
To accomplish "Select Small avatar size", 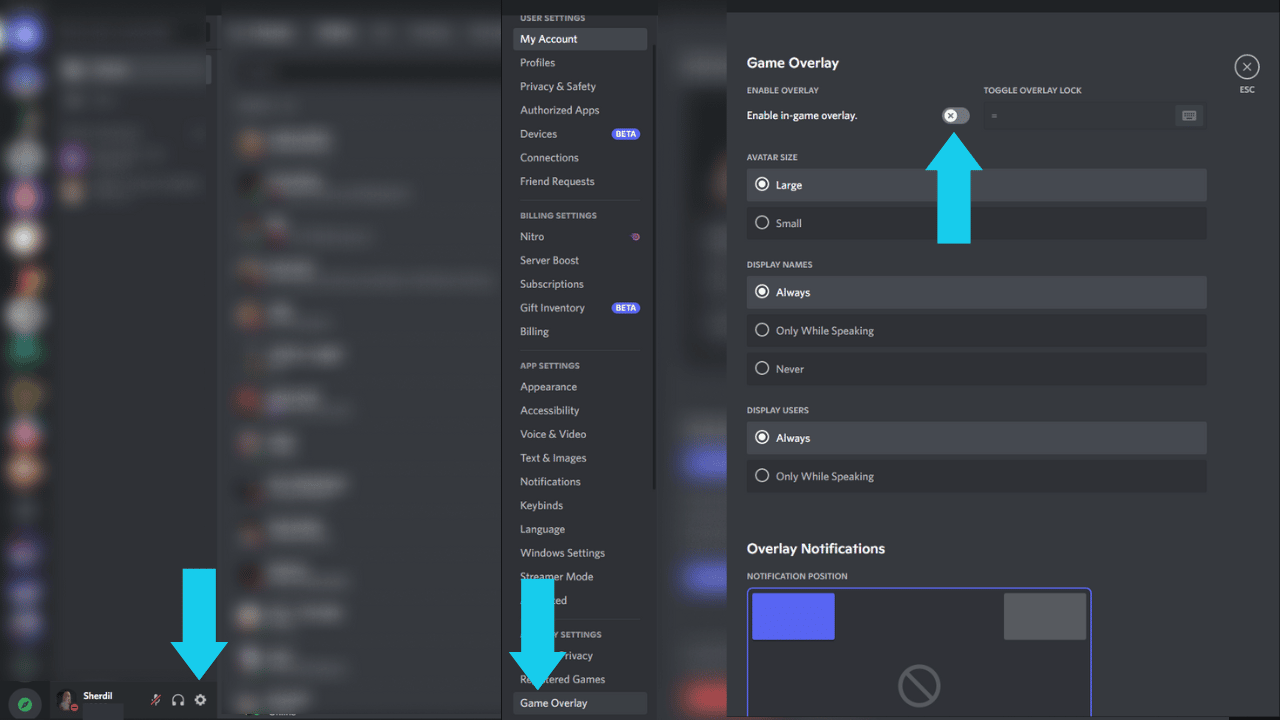I will tap(976, 223).
